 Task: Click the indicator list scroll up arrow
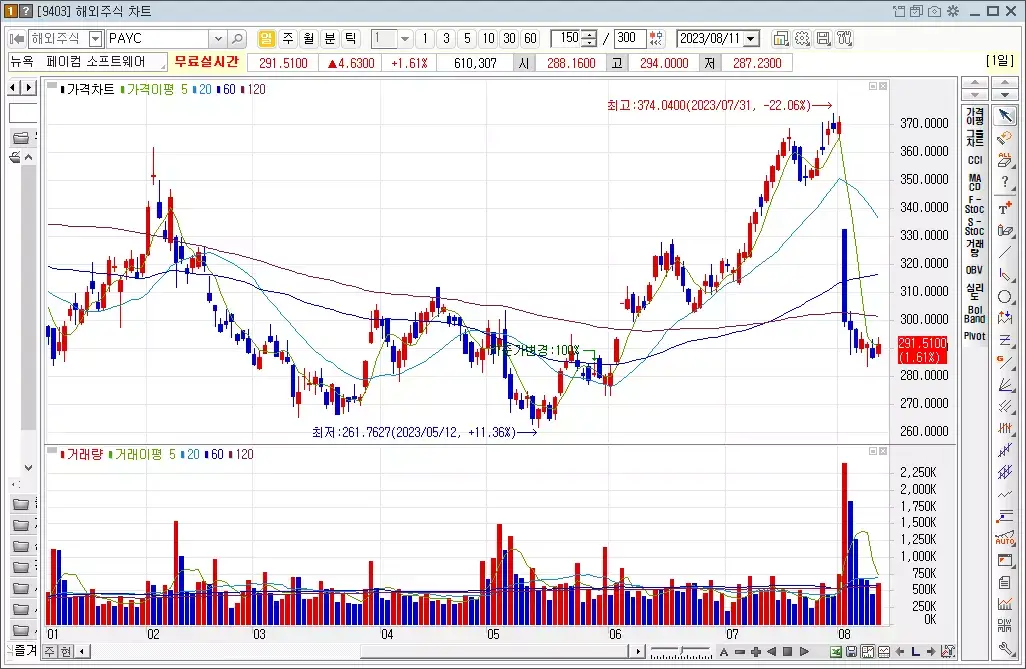pos(974,82)
